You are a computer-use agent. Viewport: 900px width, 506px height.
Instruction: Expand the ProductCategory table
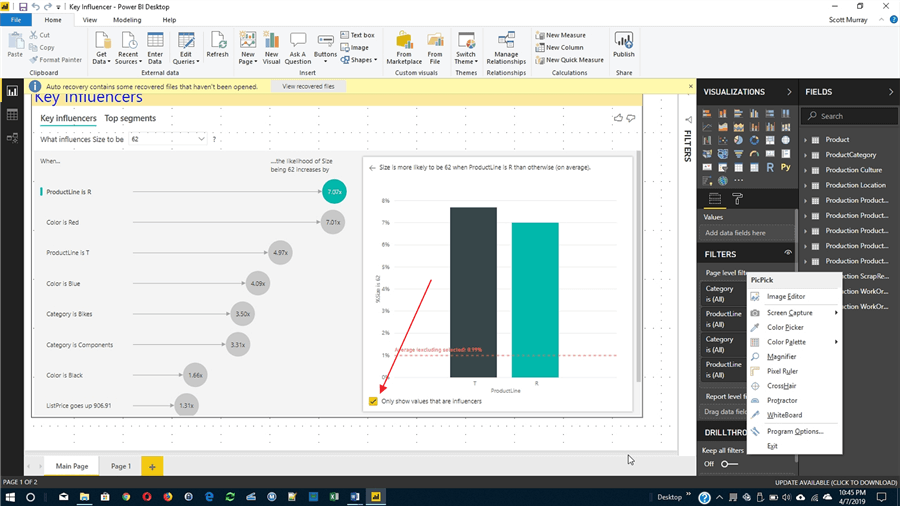(805, 155)
